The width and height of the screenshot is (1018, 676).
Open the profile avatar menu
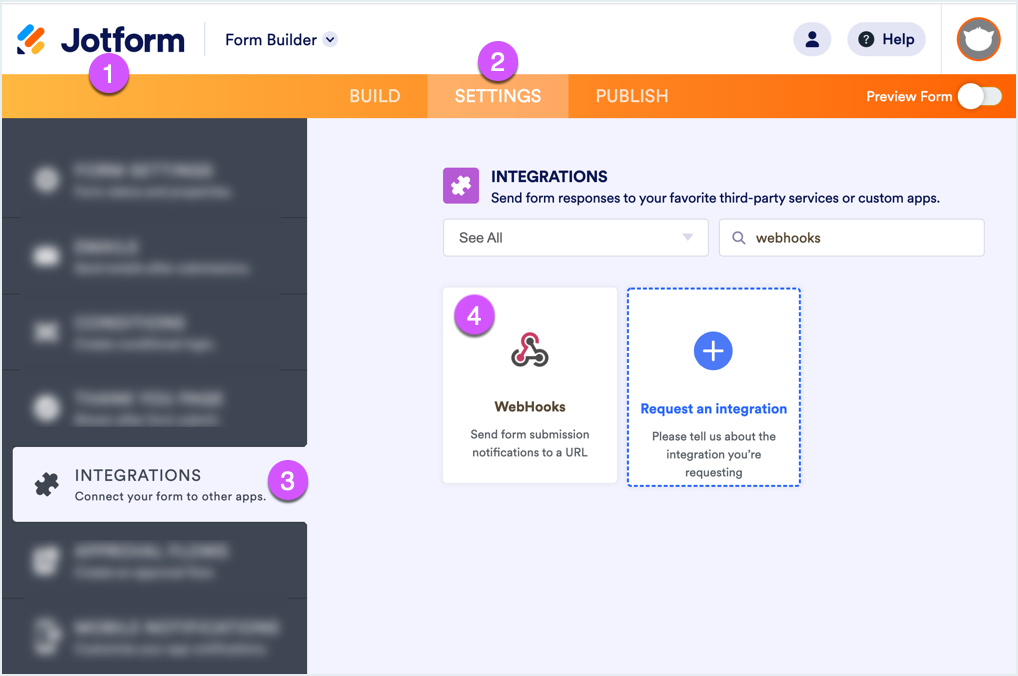click(978, 40)
